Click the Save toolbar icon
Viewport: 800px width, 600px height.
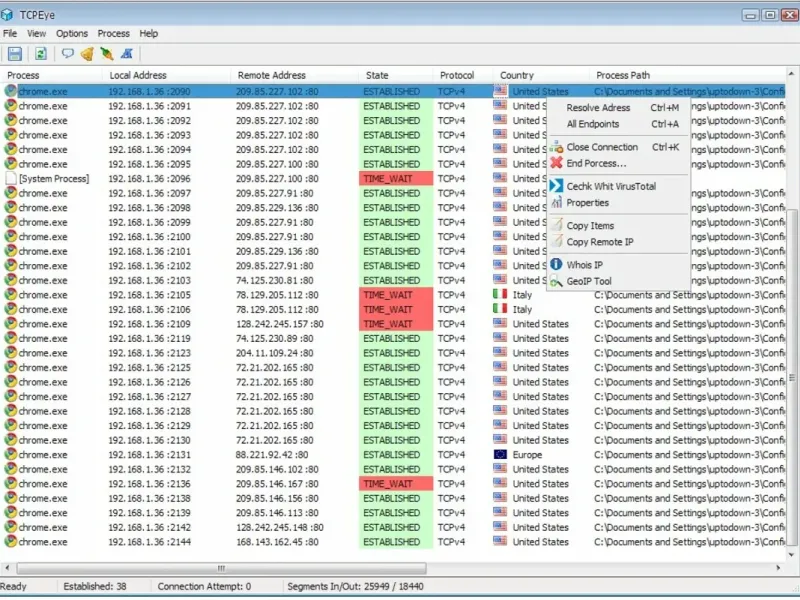tap(14, 54)
